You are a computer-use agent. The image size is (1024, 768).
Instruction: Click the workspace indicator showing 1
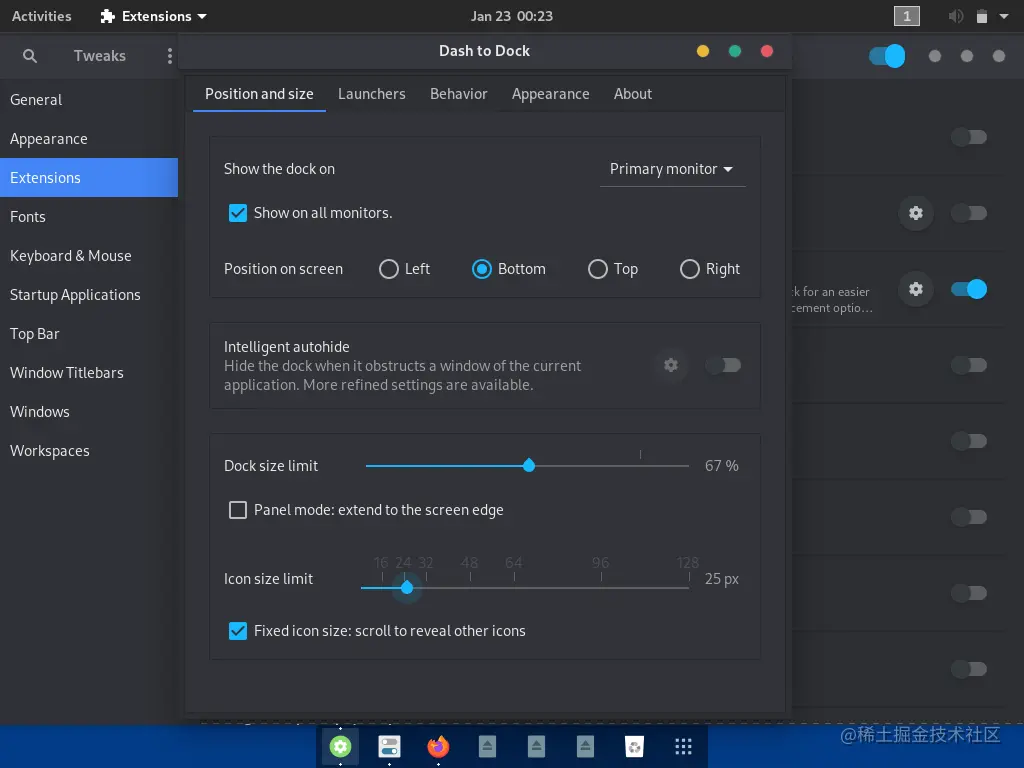point(906,16)
